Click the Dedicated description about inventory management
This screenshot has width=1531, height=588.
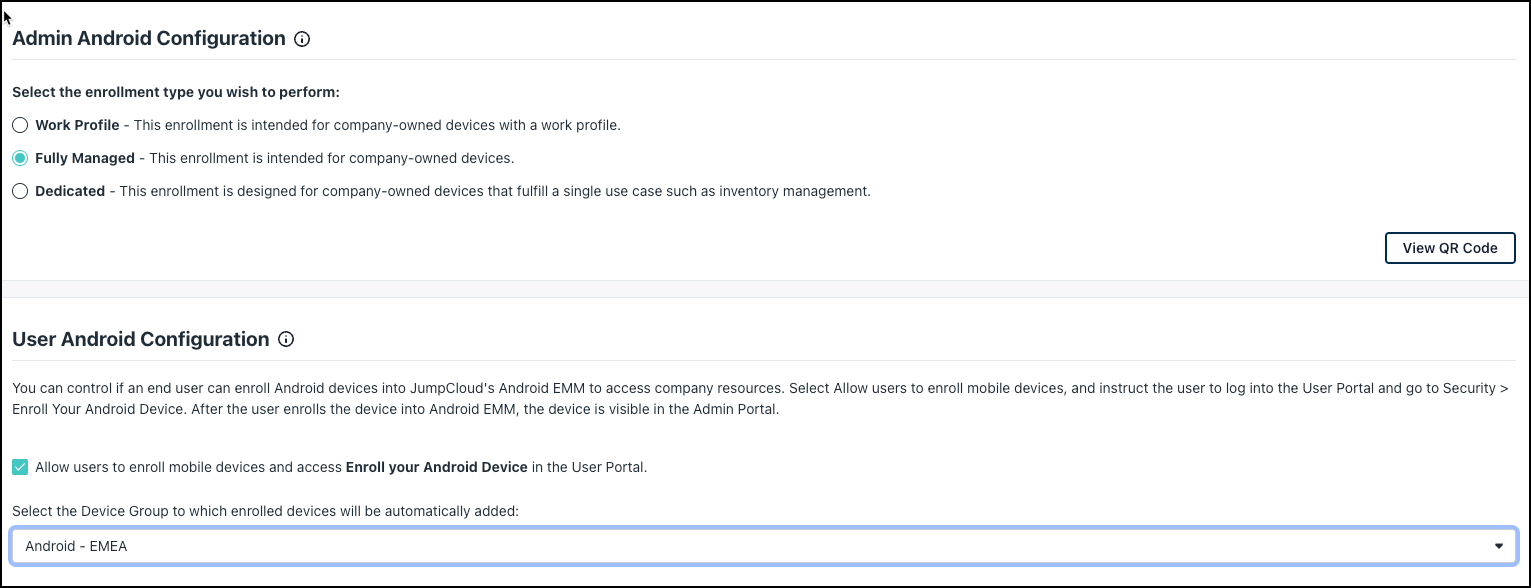(x=495, y=191)
